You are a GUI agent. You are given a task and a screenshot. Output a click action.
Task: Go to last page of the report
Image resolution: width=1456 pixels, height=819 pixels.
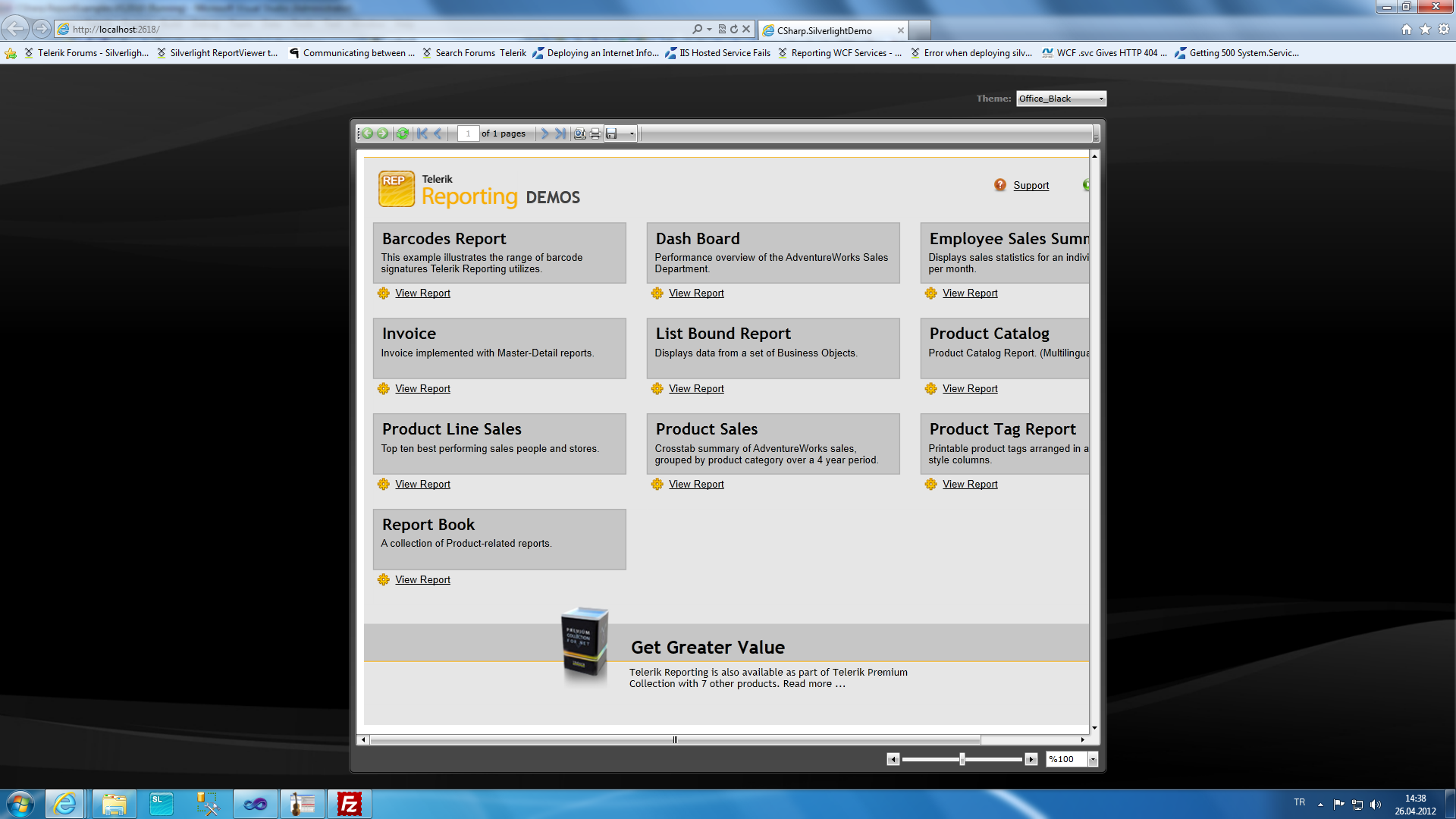(x=560, y=133)
